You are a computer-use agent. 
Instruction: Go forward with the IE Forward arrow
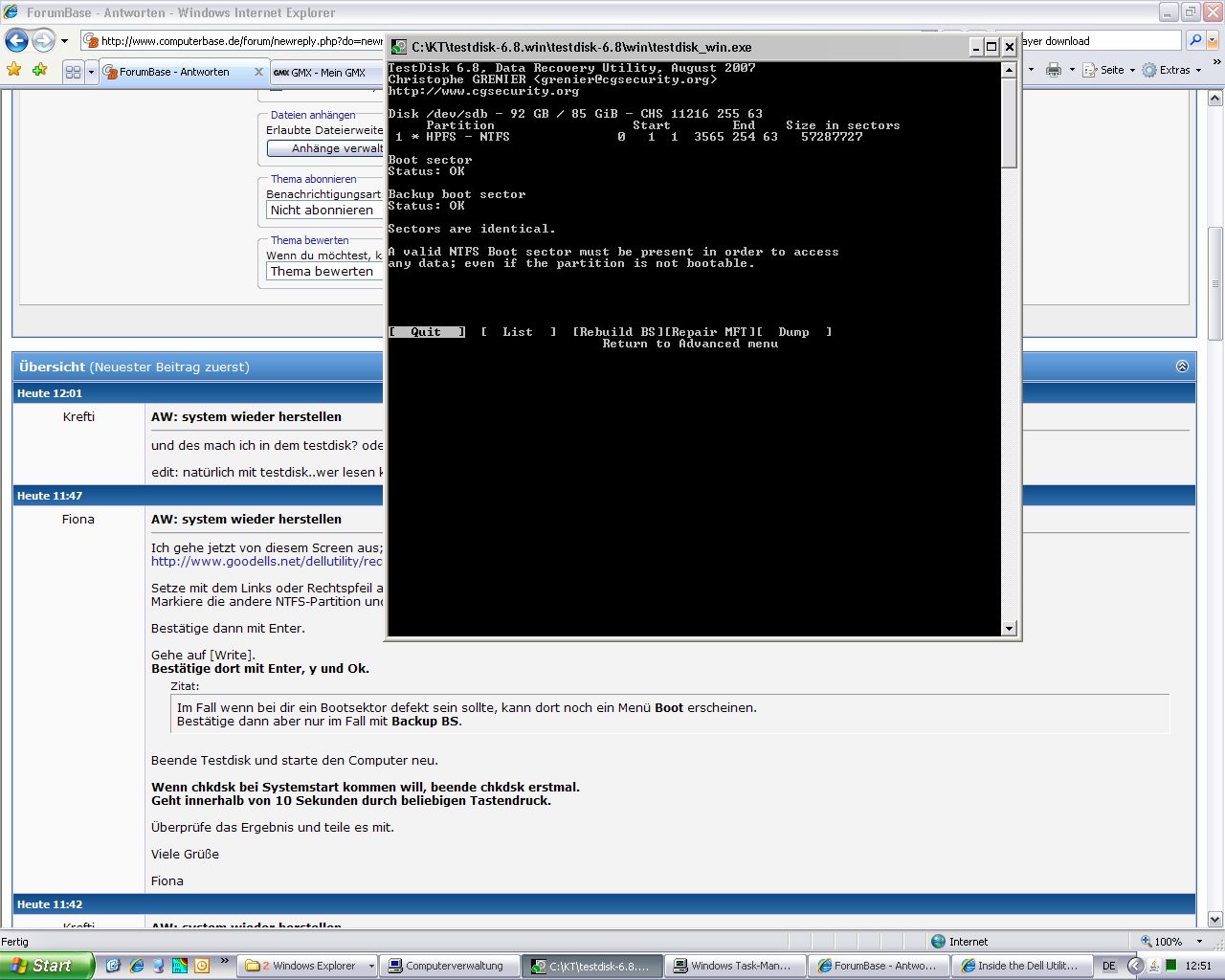click(43, 41)
